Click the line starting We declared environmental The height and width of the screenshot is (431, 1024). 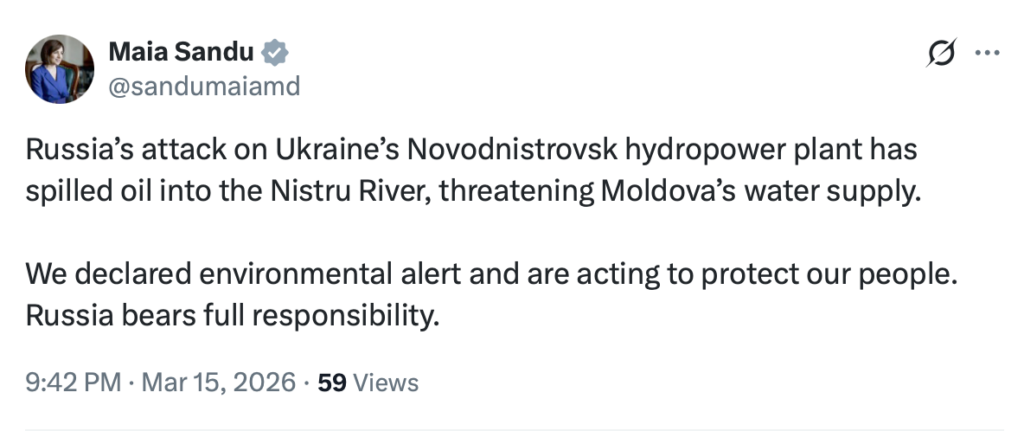[492, 276]
